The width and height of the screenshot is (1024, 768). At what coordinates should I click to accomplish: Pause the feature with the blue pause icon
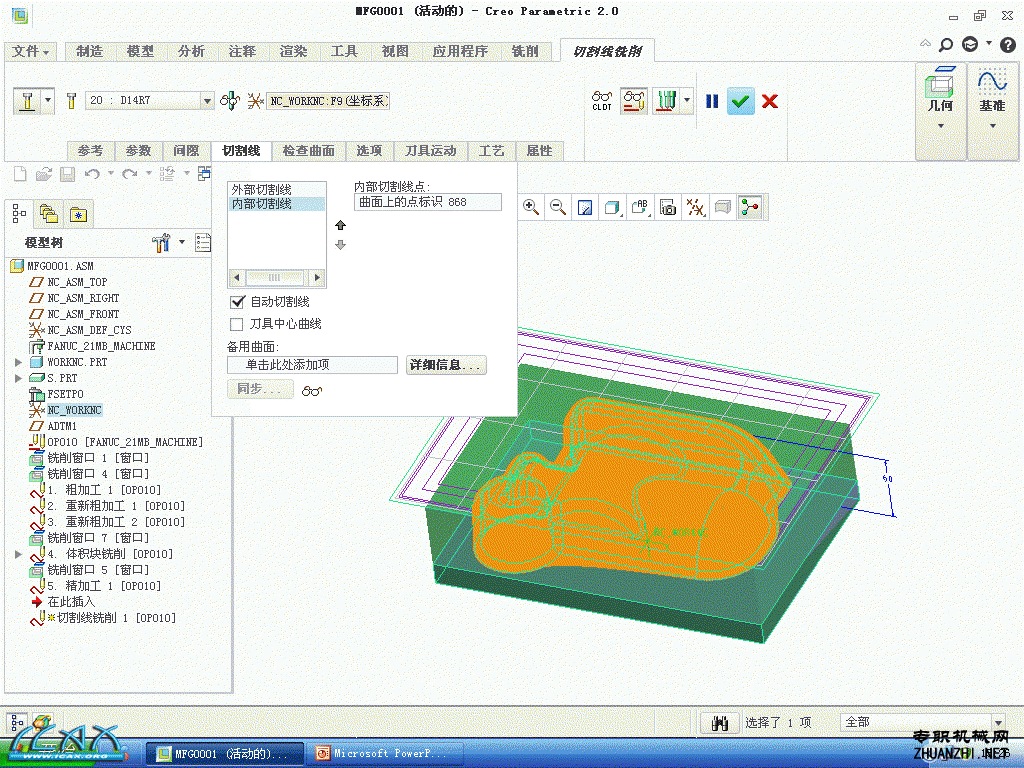coord(712,101)
